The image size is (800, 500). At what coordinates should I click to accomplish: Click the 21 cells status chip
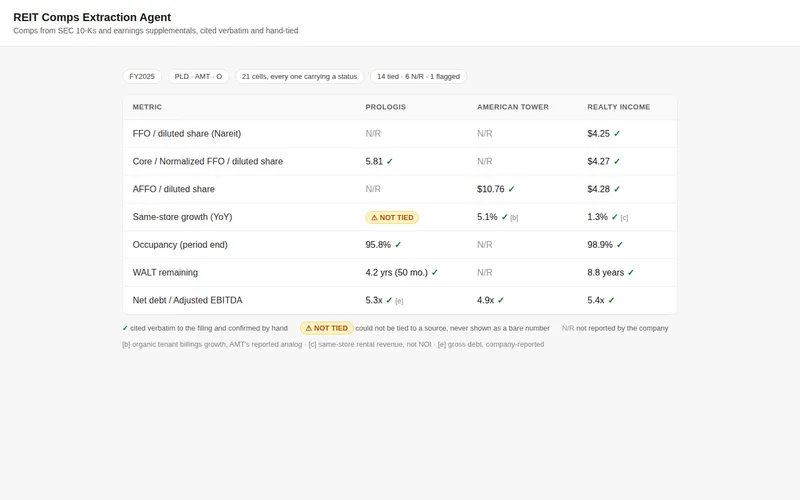pos(299,77)
